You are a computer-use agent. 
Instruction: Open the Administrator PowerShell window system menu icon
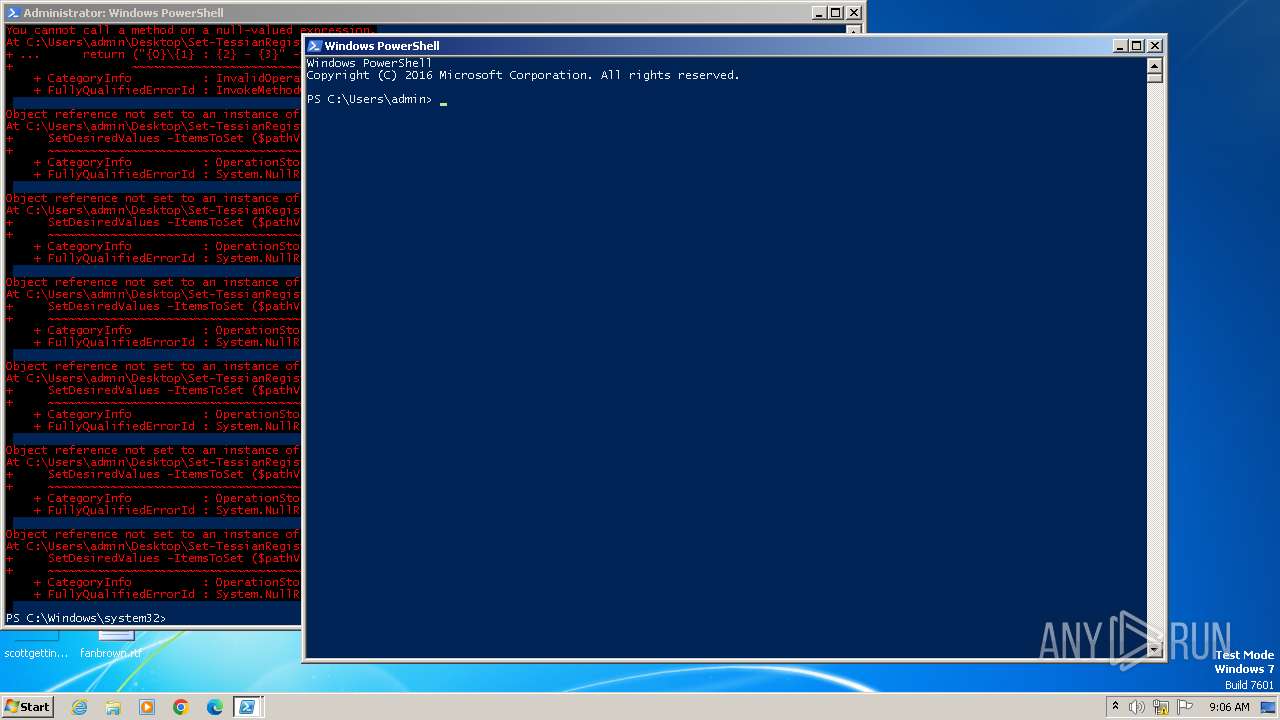(13, 13)
